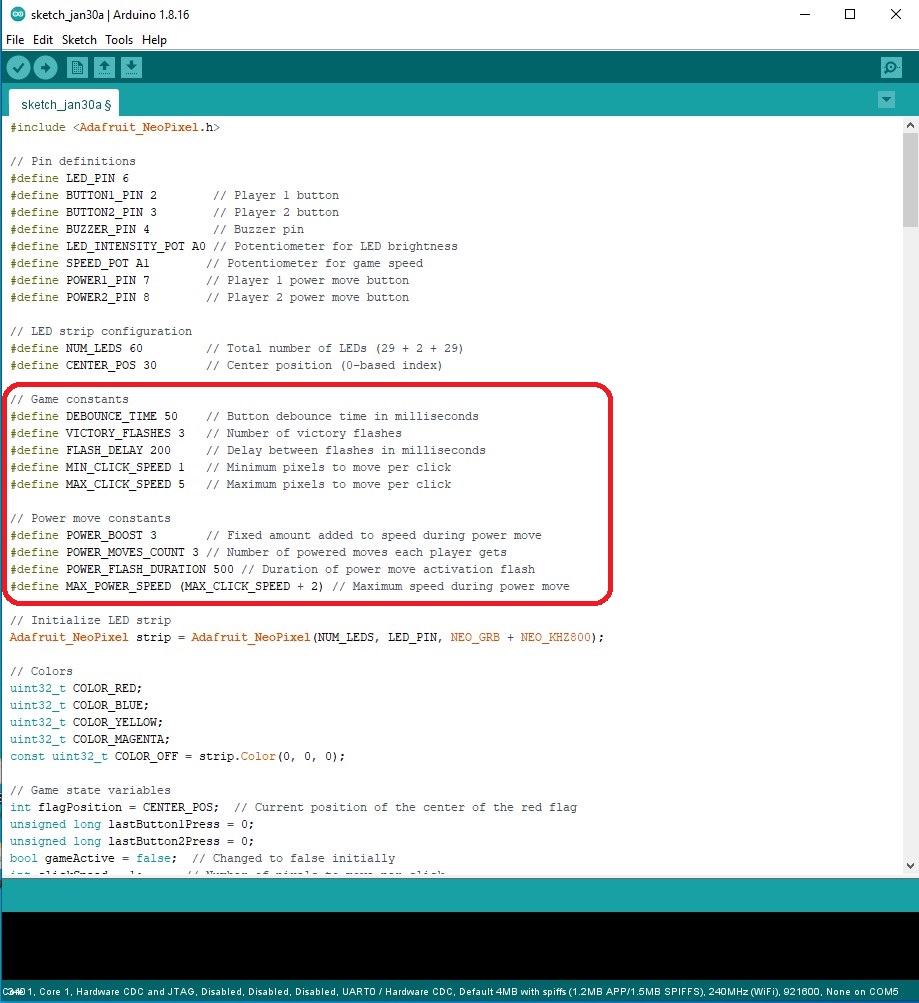The image size is (919, 1003).
Task: Open the Tools menu
Action: click(119, 40)
